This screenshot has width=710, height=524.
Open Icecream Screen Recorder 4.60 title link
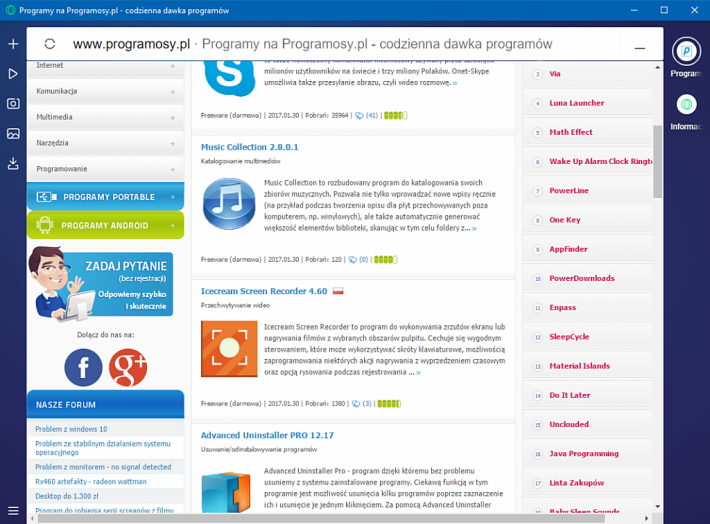coord(264,291)
